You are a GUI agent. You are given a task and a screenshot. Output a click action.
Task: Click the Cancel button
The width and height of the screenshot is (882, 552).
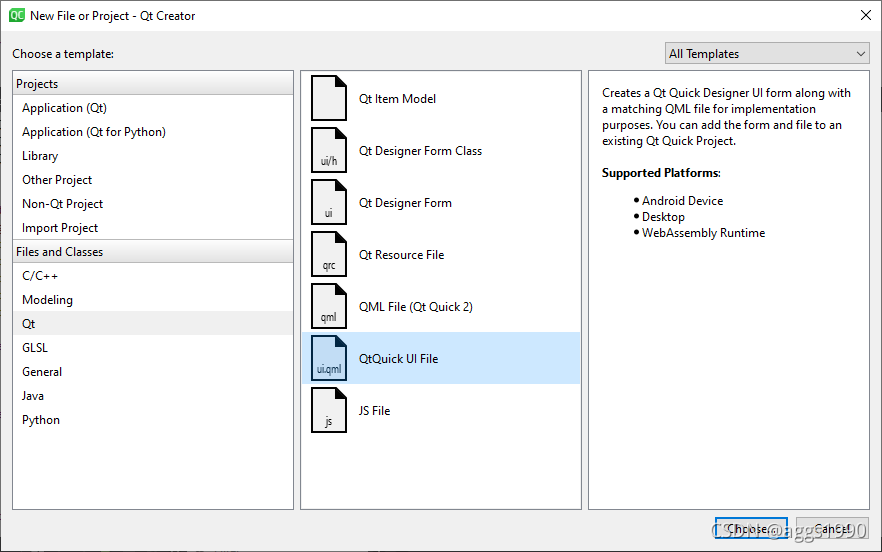832,528
